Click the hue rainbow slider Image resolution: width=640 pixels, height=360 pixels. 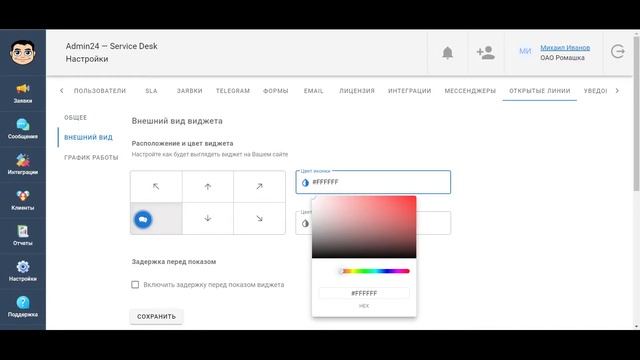tap(376, 271)
